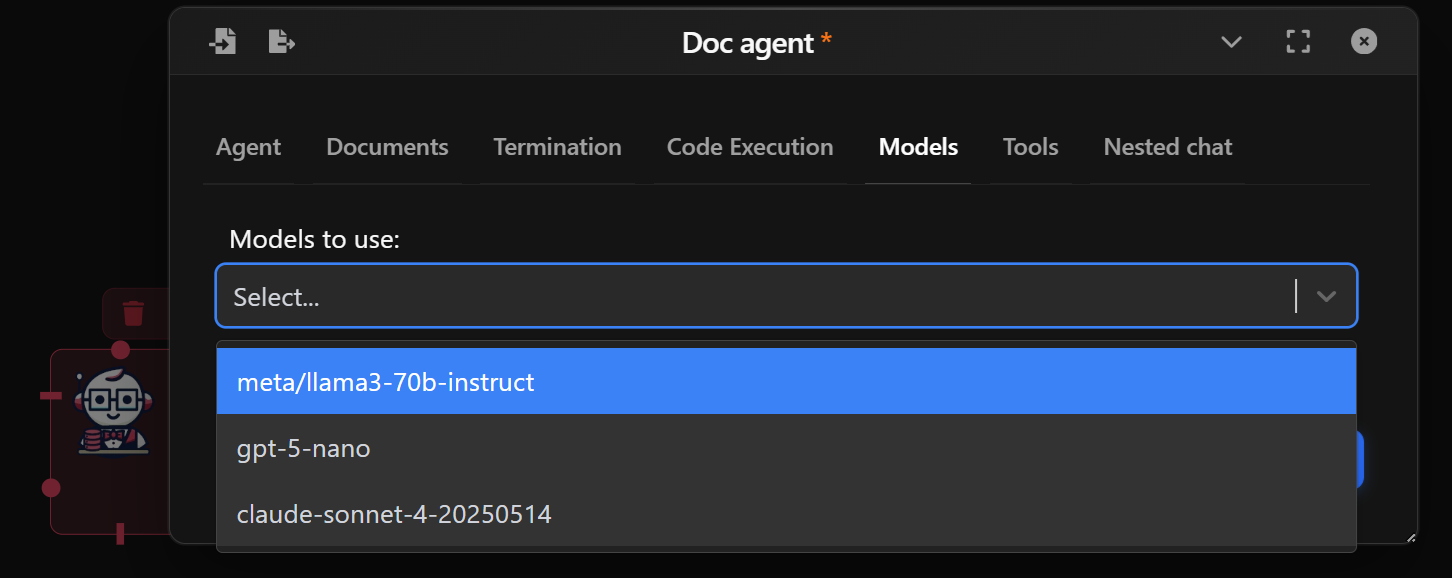Switch to the Tools tab
This screenshot has height=578, width=1452.
tap(1030, 146)
